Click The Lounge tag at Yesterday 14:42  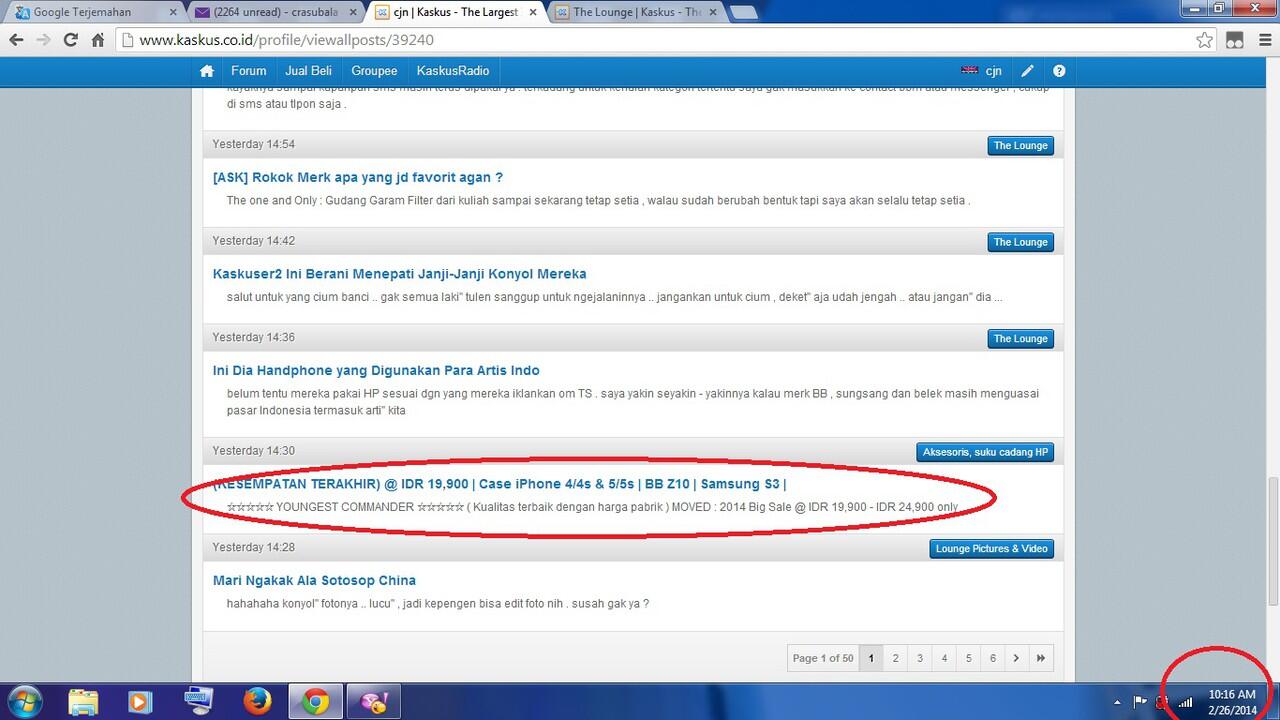1020,242
